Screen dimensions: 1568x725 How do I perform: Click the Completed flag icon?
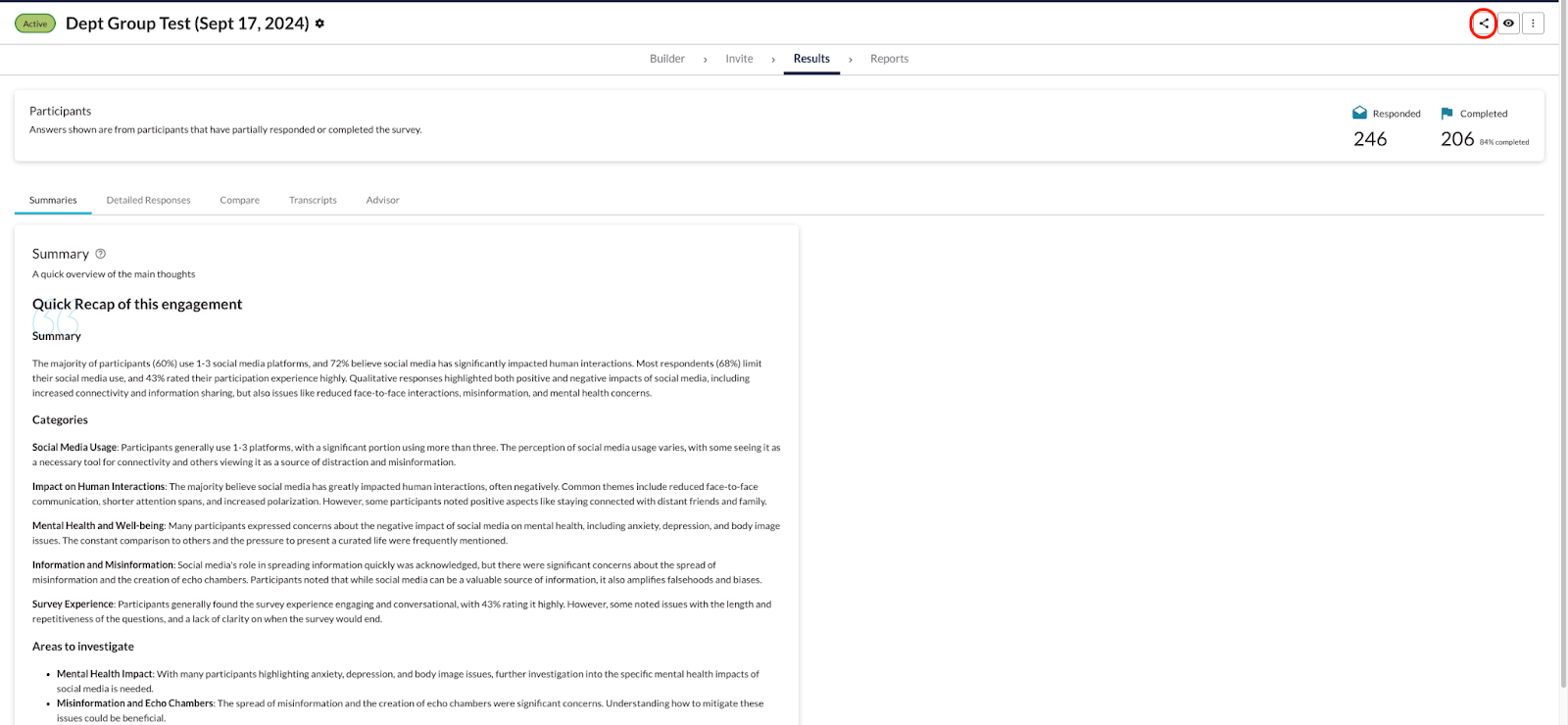1446,114
